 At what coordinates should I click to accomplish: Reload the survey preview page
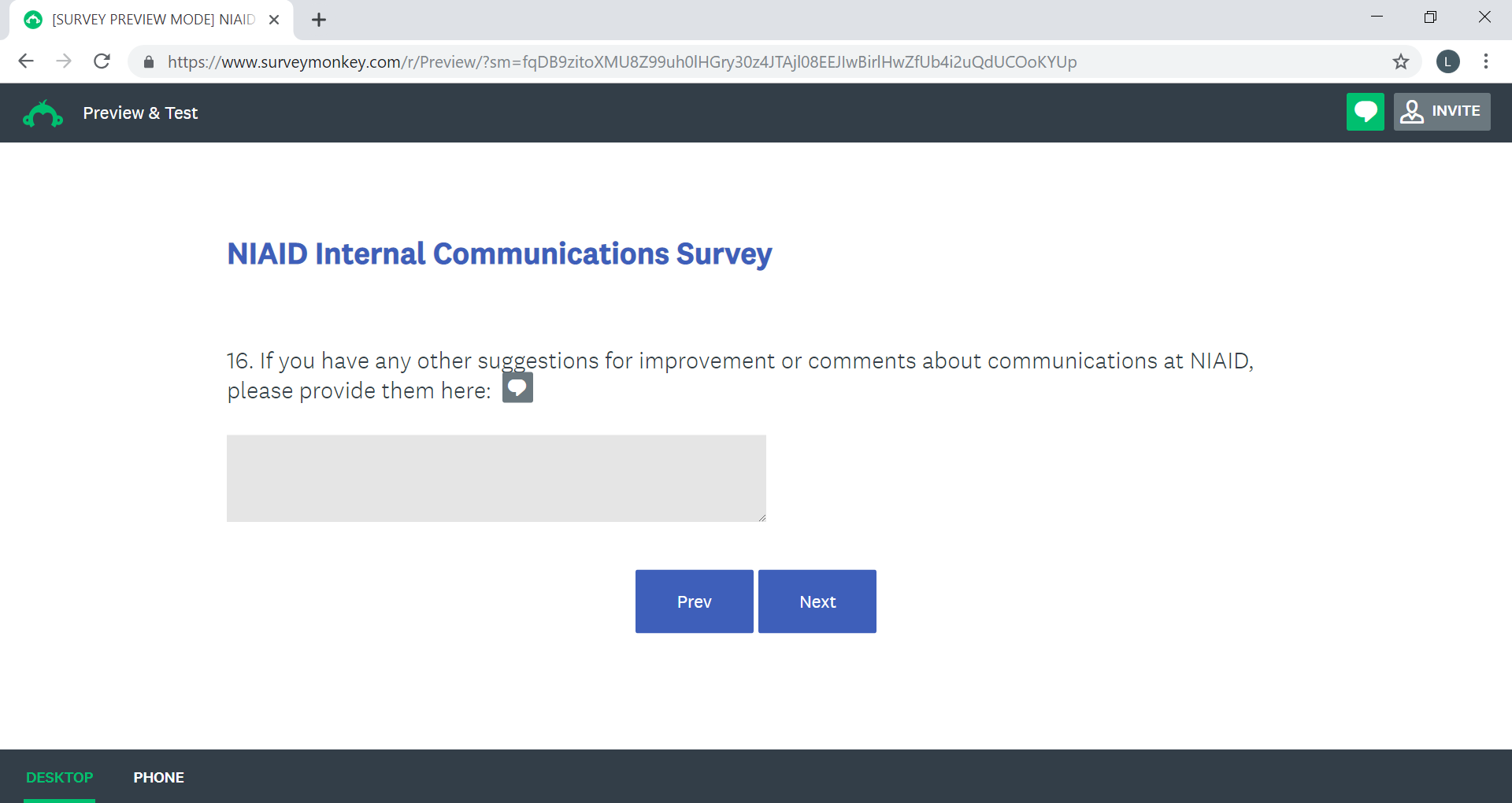tap(102, 61)
